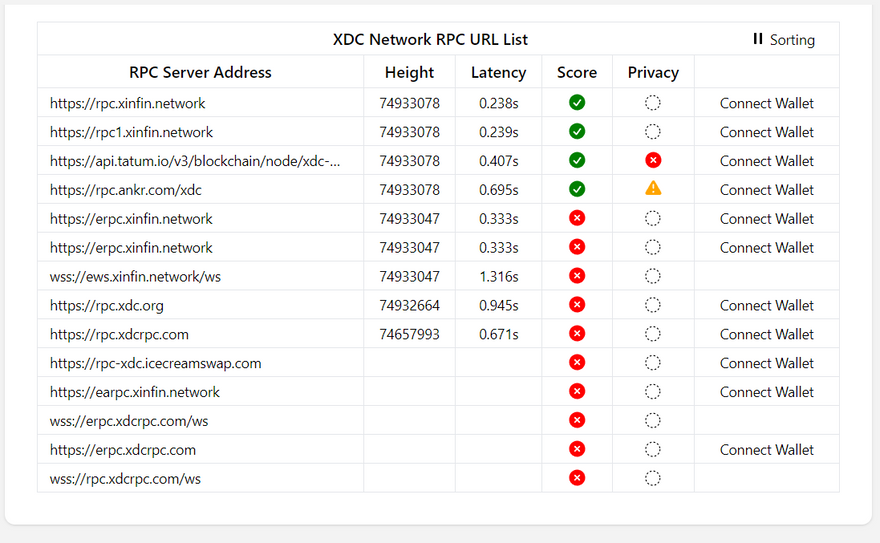This screenshot has width=880, height=543.
Task: Click red score cross for wss://ews.xinfin.network/ws
Action: click(577, 276)
